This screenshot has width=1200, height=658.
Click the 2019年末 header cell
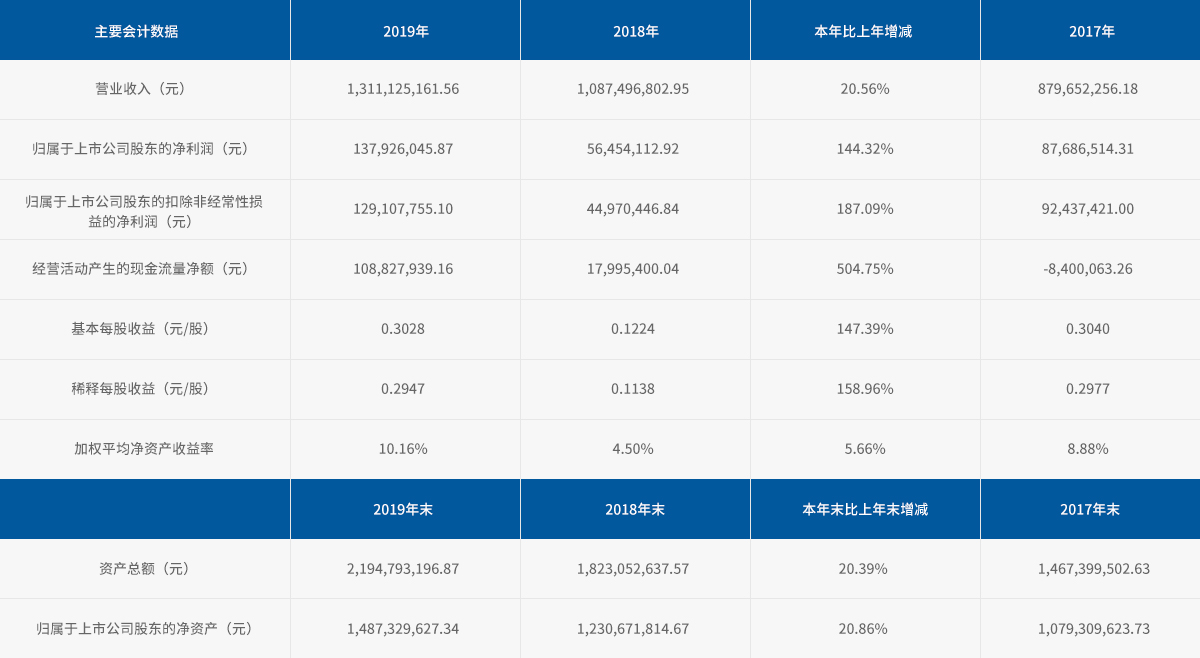click(x=403, y=509)
